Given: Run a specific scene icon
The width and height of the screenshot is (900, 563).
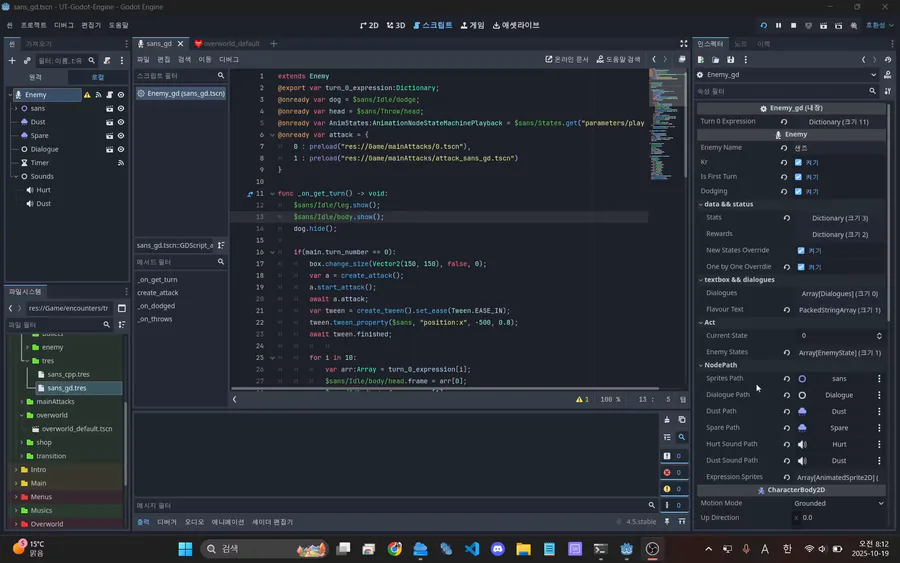Looking at the screenshot, I should [839, 25].
